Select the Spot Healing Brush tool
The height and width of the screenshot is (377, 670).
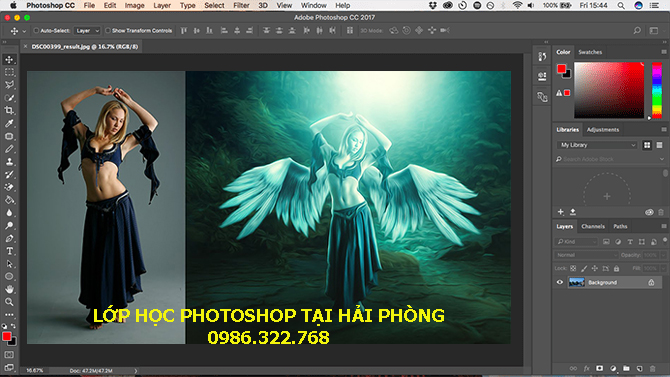click(9, 136)
